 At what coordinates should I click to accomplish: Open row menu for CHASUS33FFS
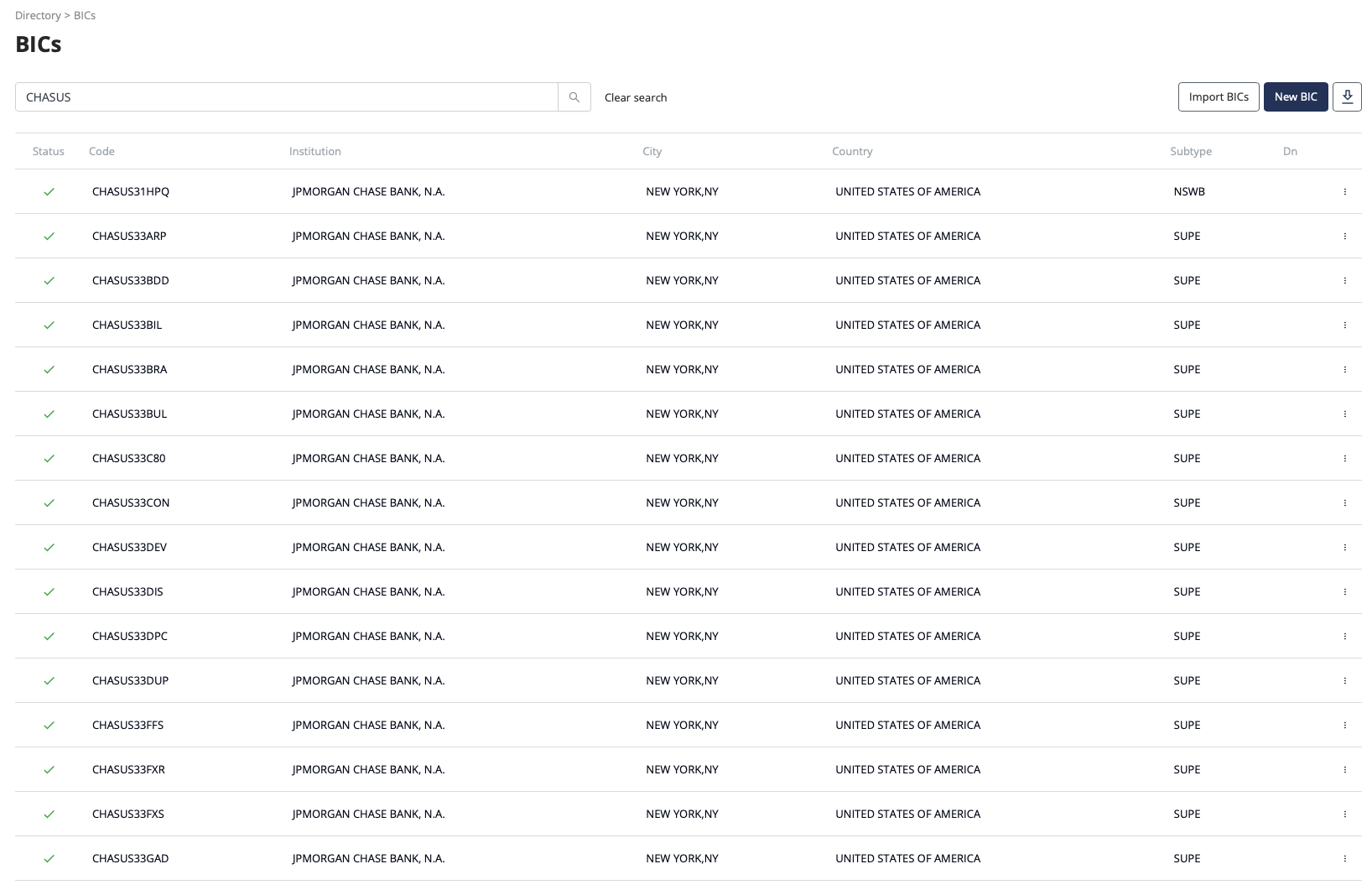[1345, 726]
